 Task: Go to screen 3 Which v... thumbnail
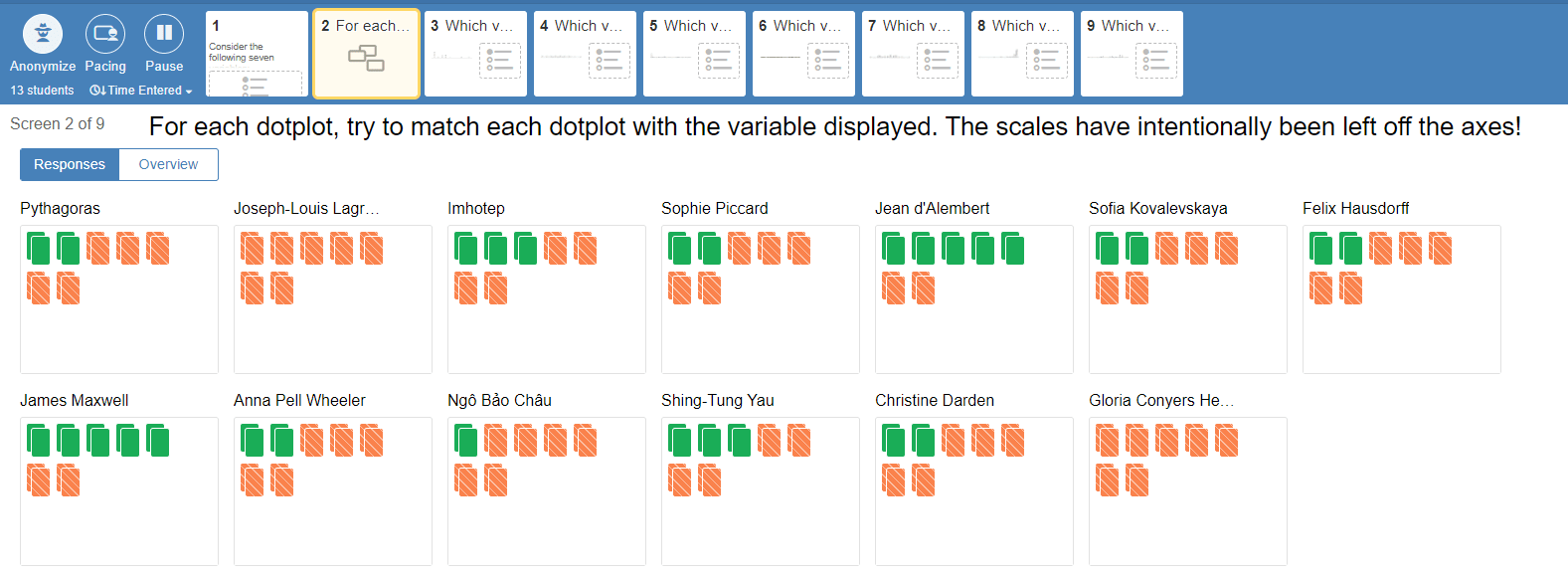pyautogui.click(x=475, y=54)
